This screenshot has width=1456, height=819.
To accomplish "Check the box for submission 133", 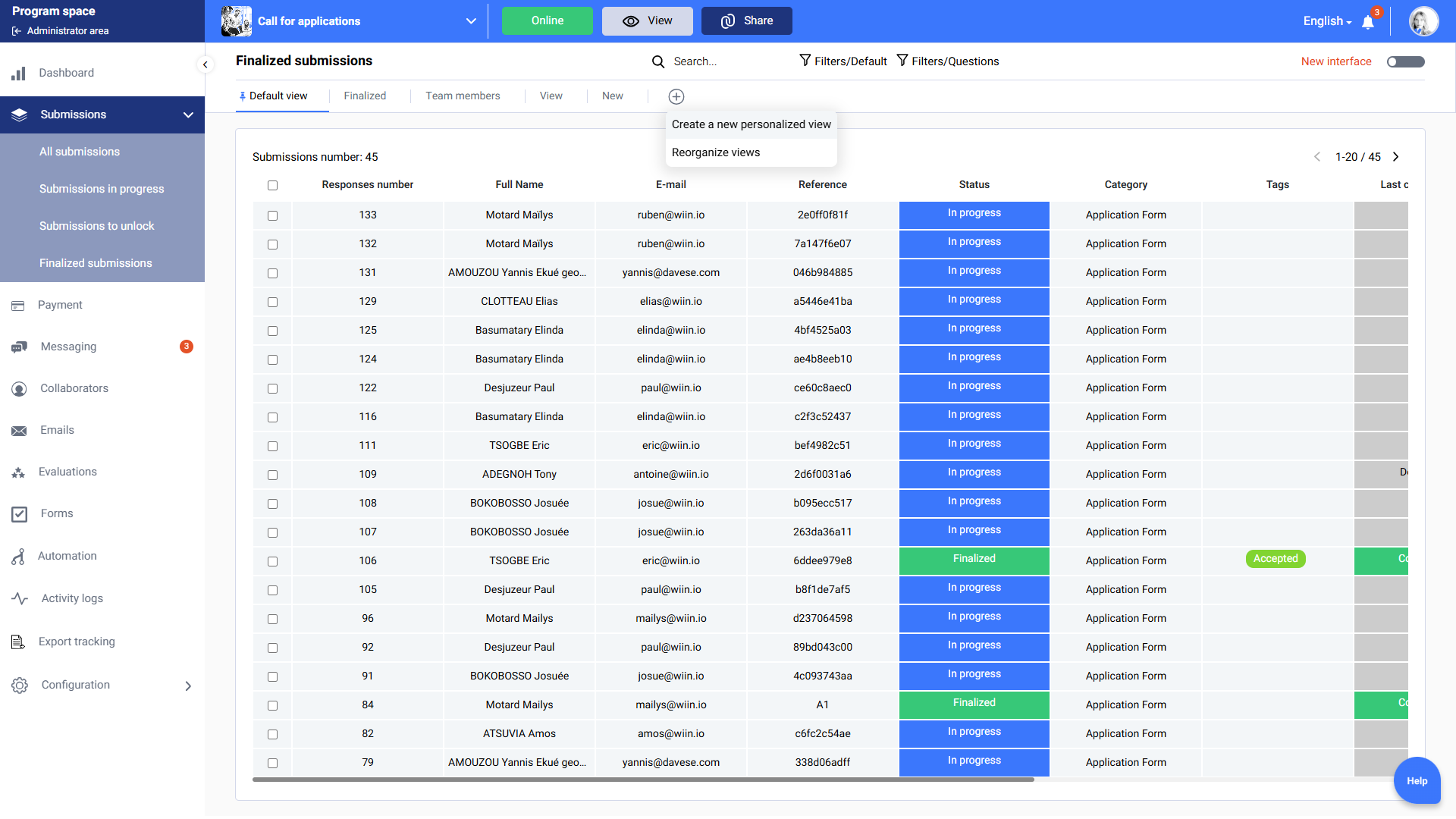I will [x=272, y=216].
